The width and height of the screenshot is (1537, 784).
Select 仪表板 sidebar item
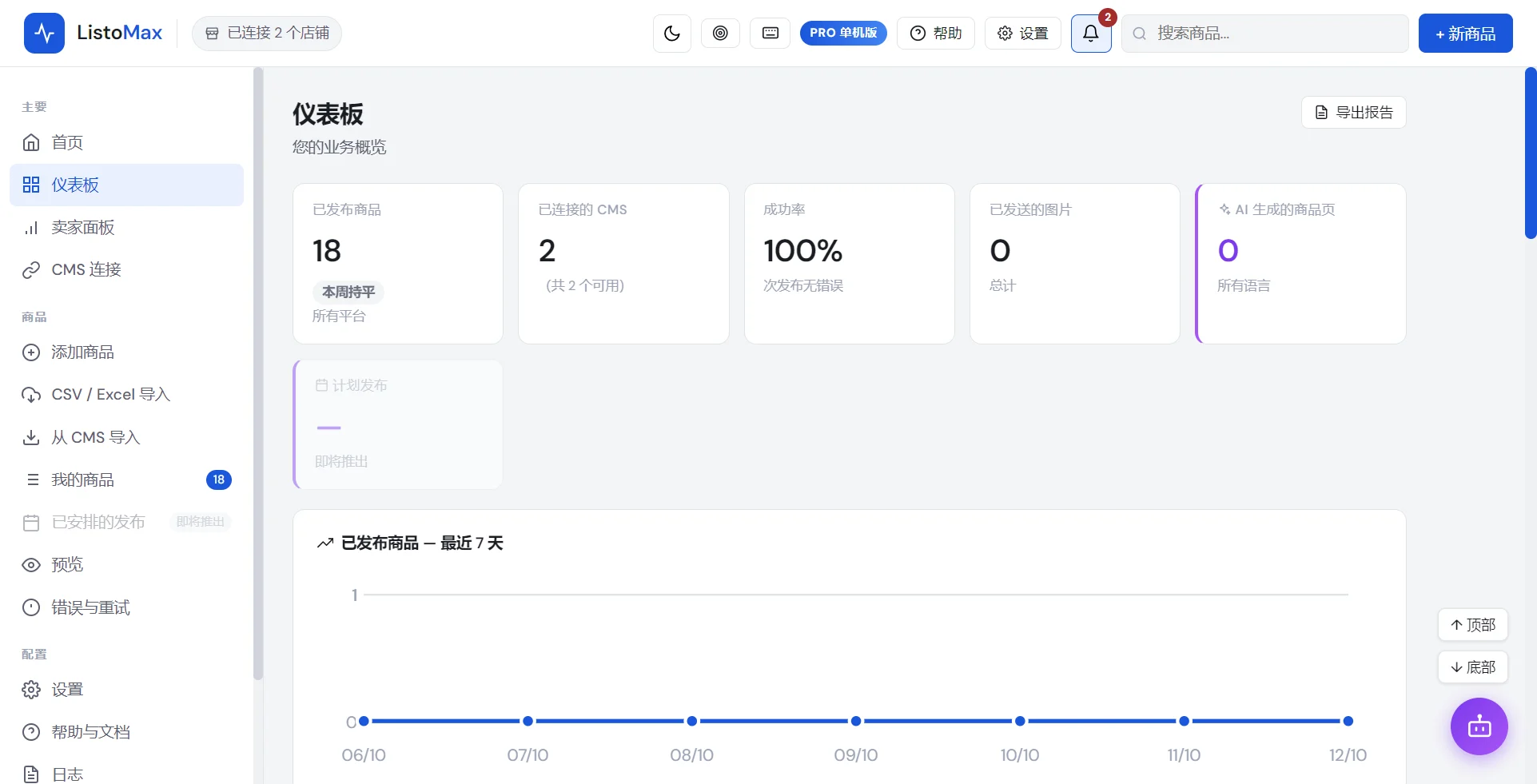[126, 185]
